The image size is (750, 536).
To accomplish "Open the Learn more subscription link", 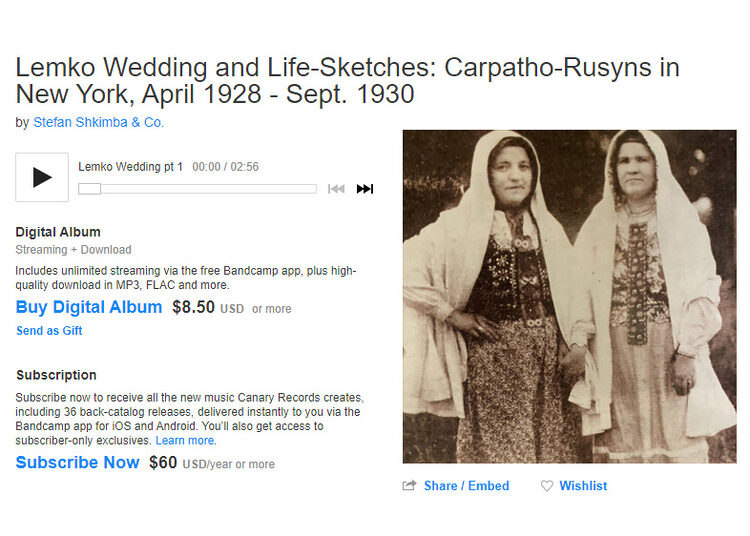I will pos(185,440).
